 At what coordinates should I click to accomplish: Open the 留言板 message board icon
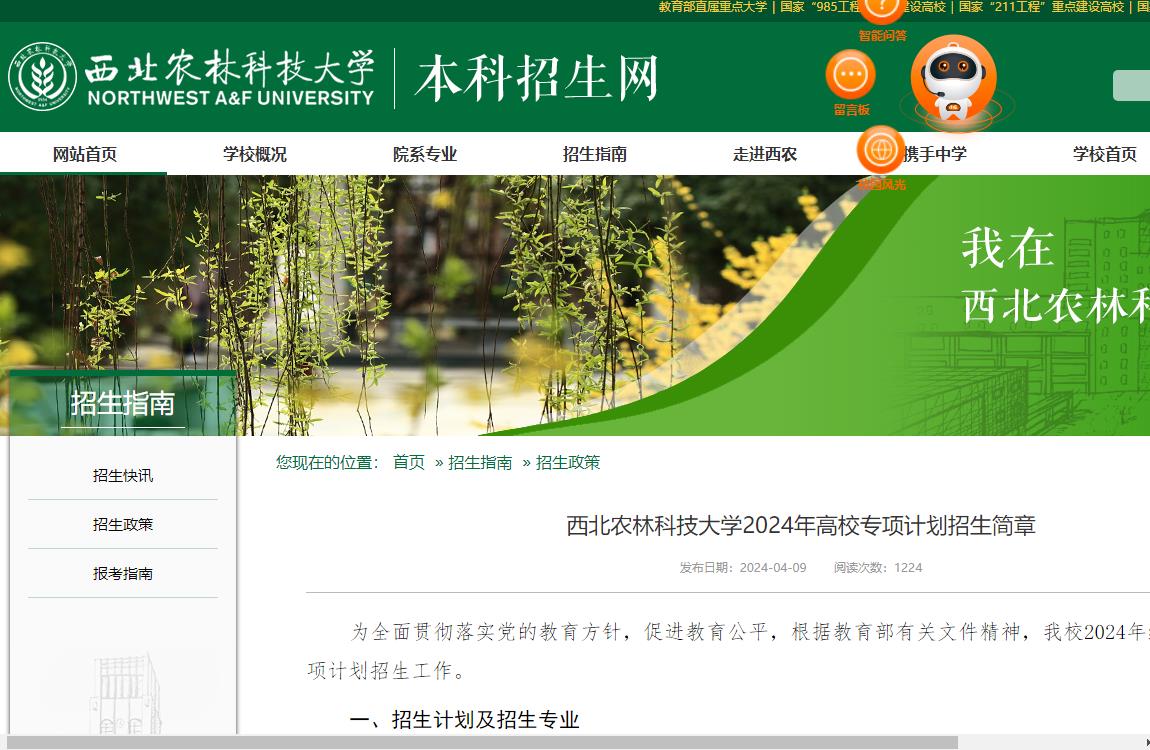click(x=851, y=74)
